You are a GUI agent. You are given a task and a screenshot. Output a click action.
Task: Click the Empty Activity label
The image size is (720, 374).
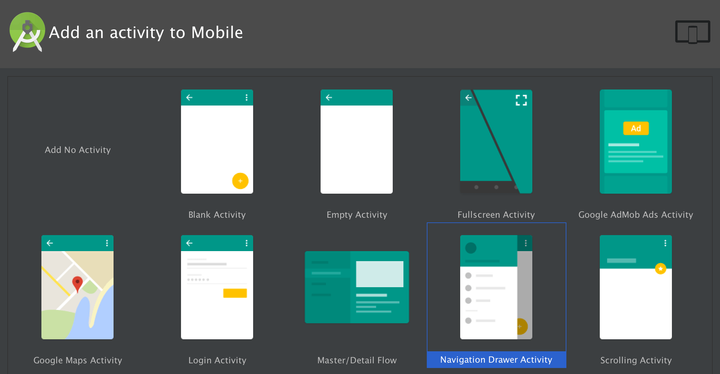tap(357, 215)
